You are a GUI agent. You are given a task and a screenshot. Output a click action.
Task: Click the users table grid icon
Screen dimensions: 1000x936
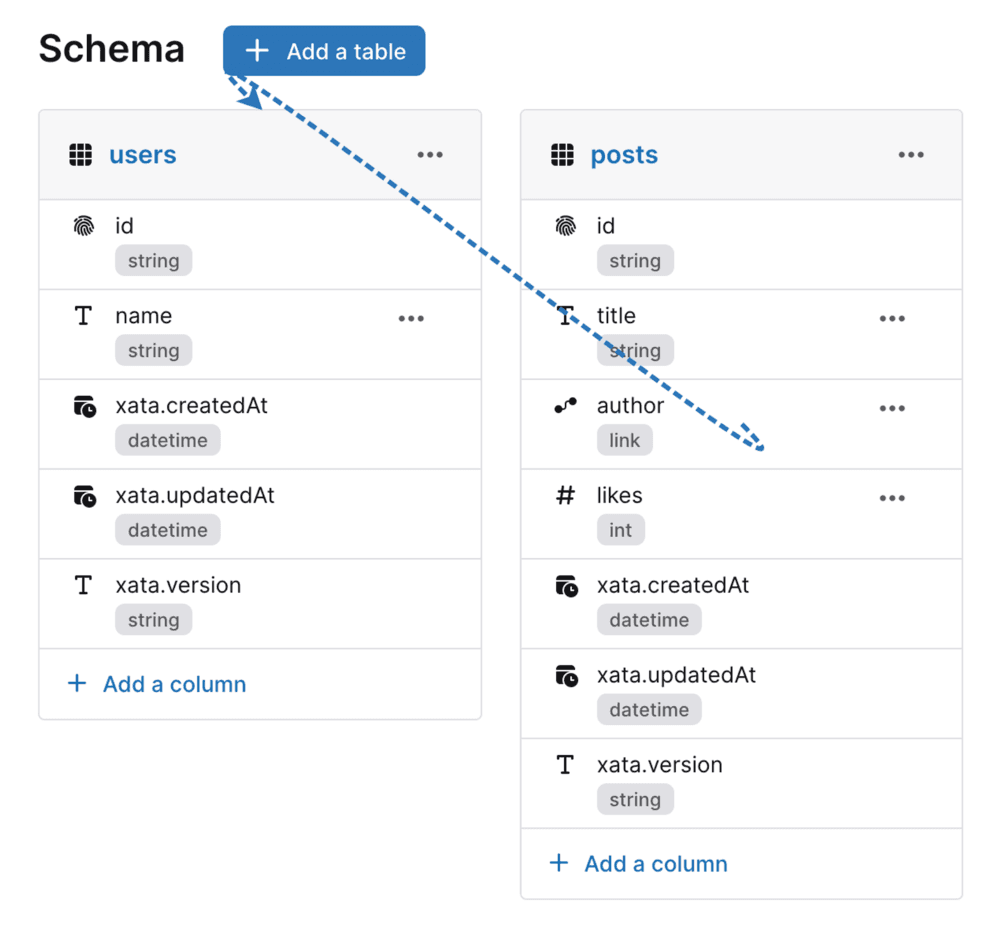point(80,155)
